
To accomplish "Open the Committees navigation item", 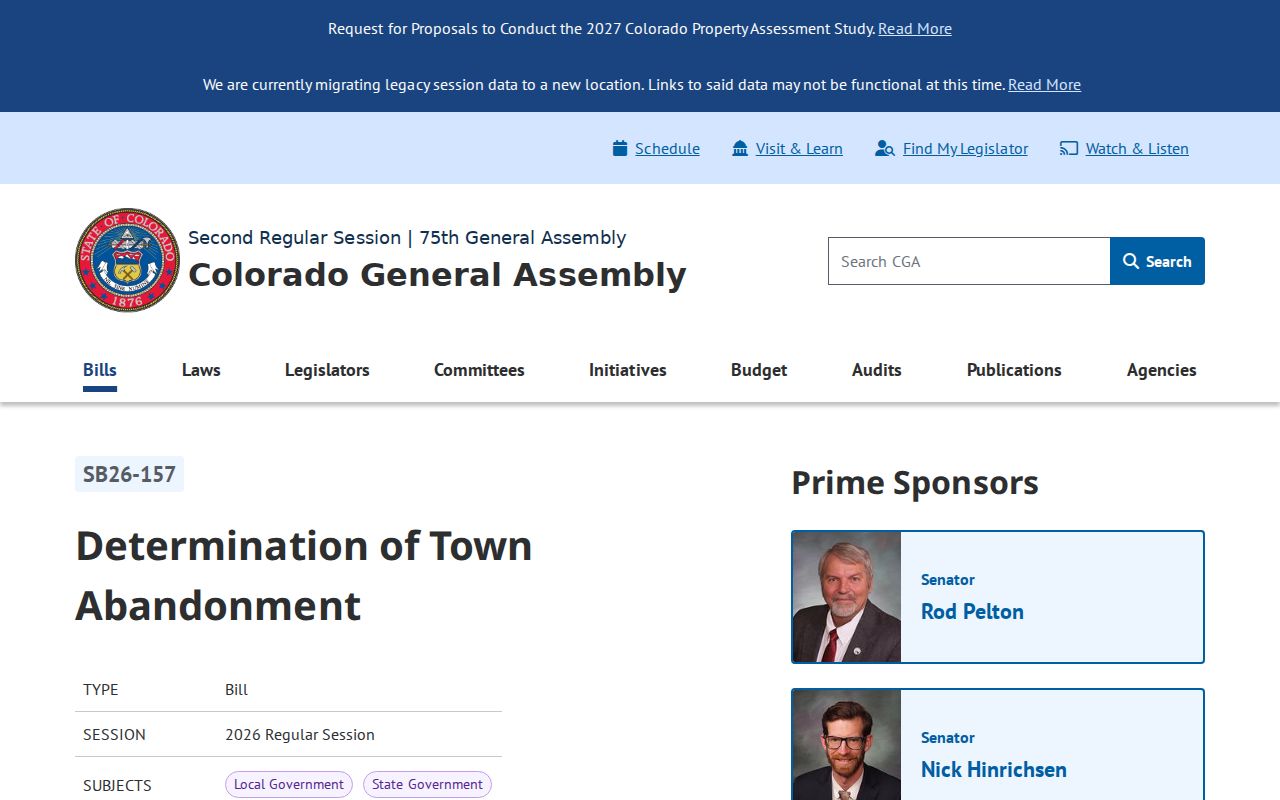I will (479, 370).
